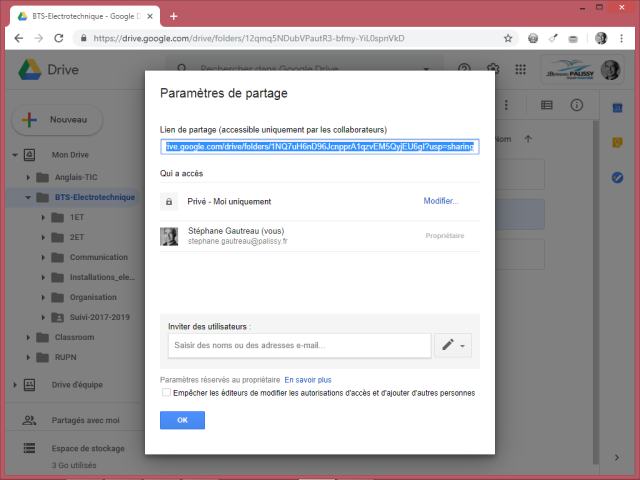
Task: Close the BTS-Electrotechnique tab
Action: pos(150,16)
